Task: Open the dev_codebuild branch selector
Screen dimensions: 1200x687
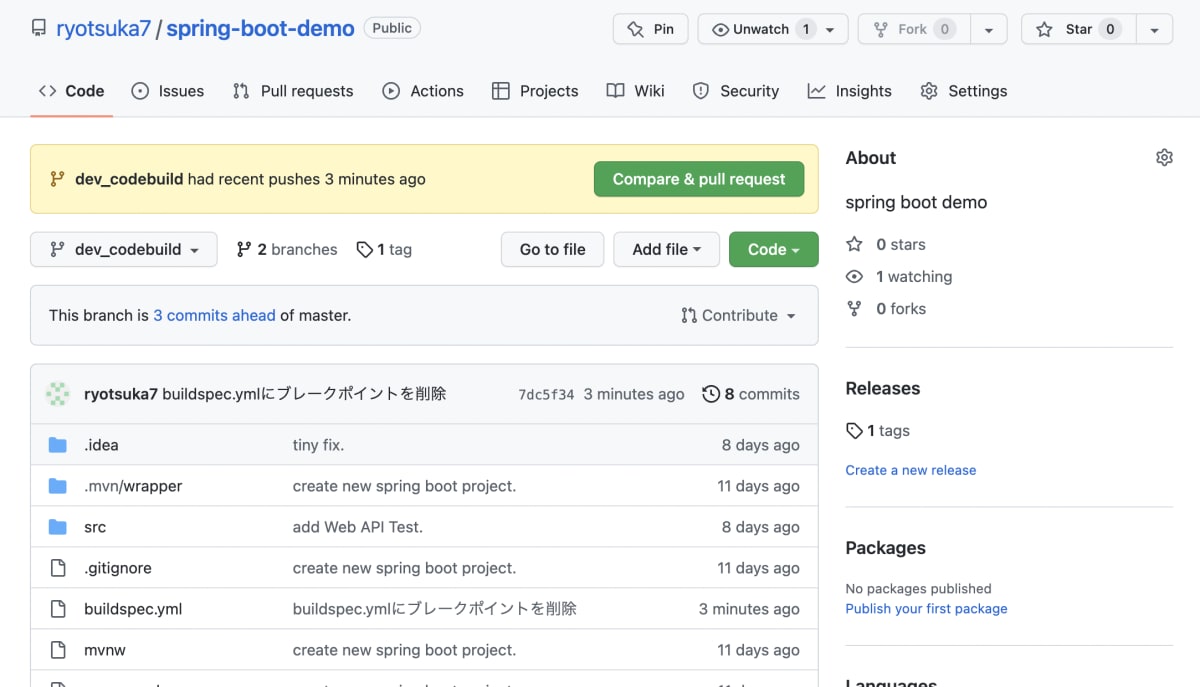Action: coord(124,249)
